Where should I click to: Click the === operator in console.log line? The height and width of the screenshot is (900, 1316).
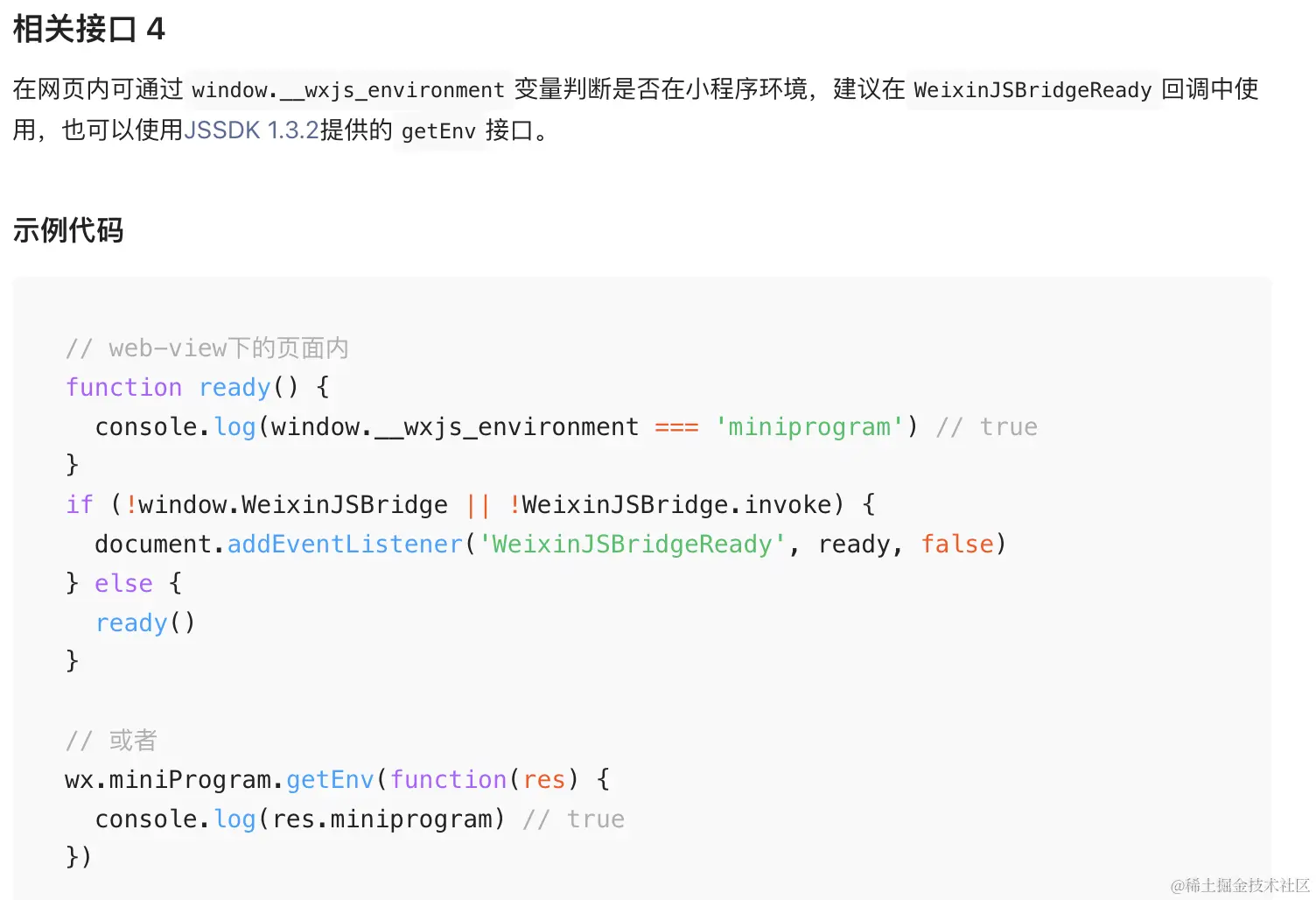676,427
